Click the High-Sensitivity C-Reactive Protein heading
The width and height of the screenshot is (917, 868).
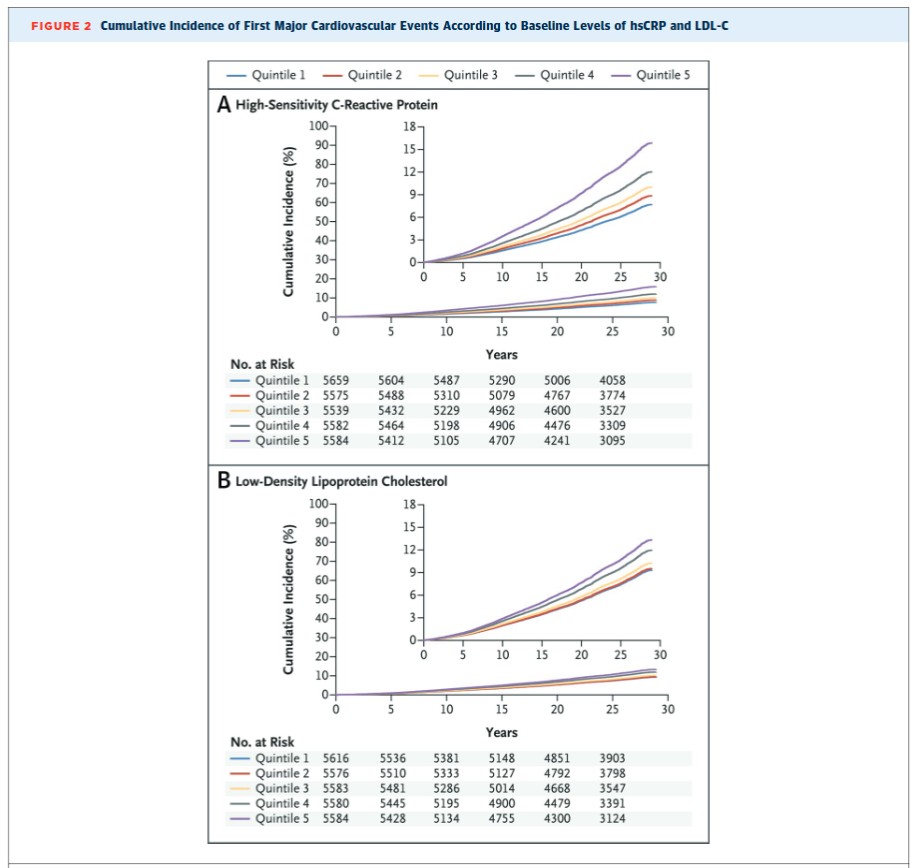[x=336, y=104]
